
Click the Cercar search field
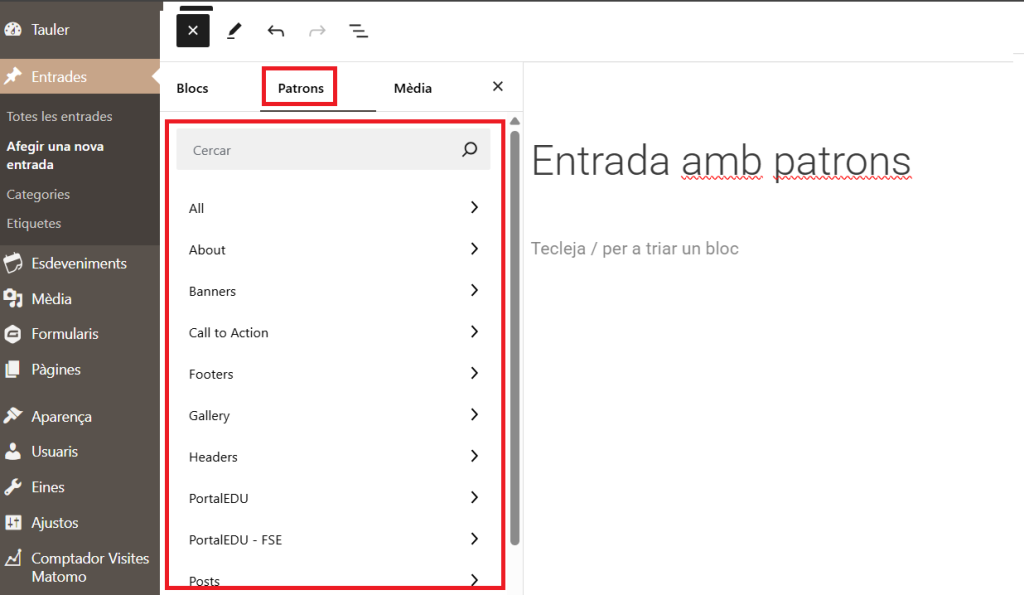320,150
